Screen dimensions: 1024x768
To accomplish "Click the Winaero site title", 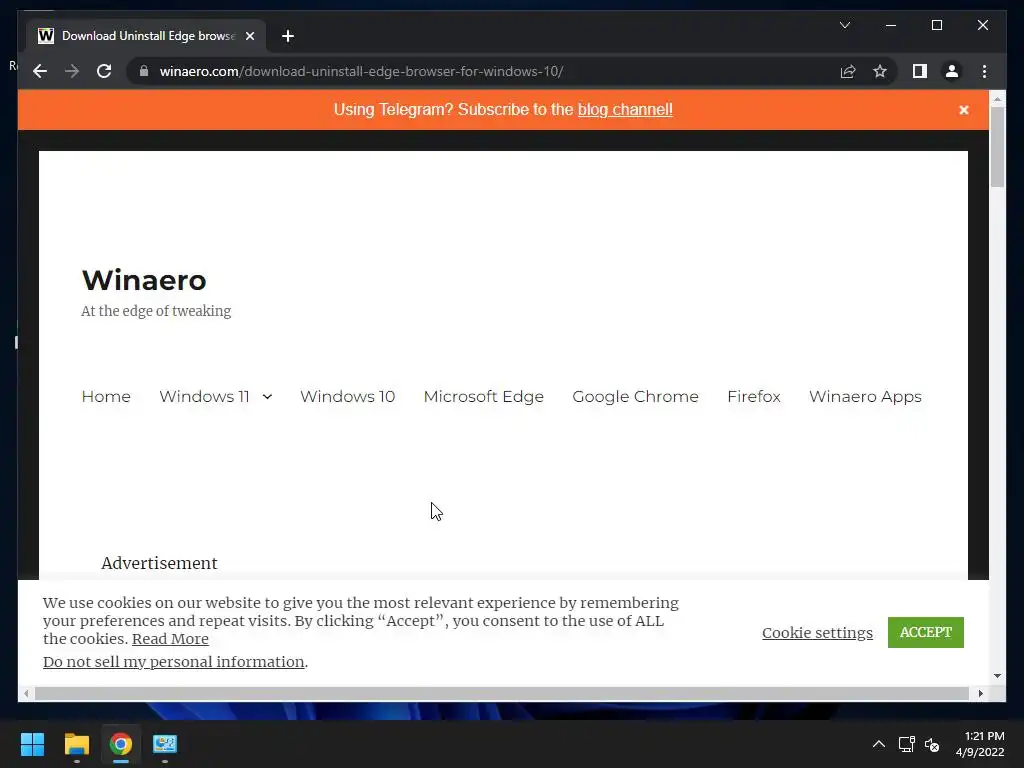I will click(x=144, y=280).
